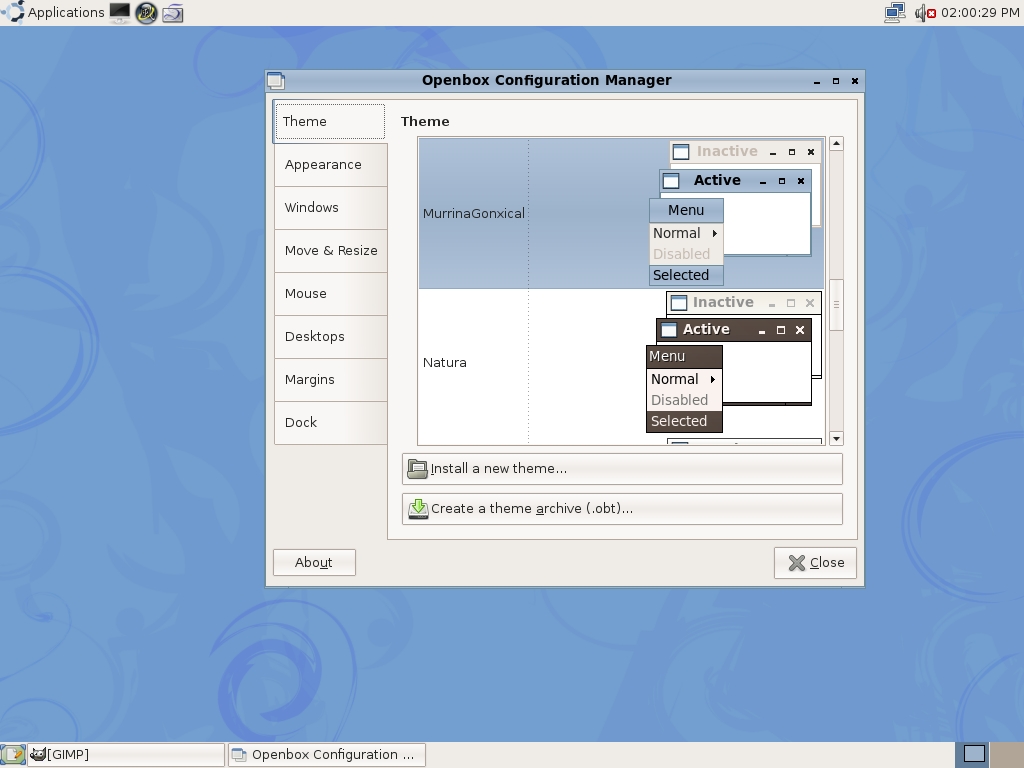
Task: Switch to the Appearance tab
Action: point(330,165)
